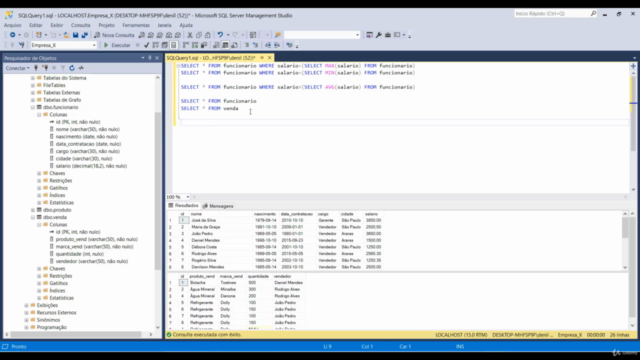Click the split editor icon at top right
This screenshot has height=360, width=640.
[x=633, y=66]
